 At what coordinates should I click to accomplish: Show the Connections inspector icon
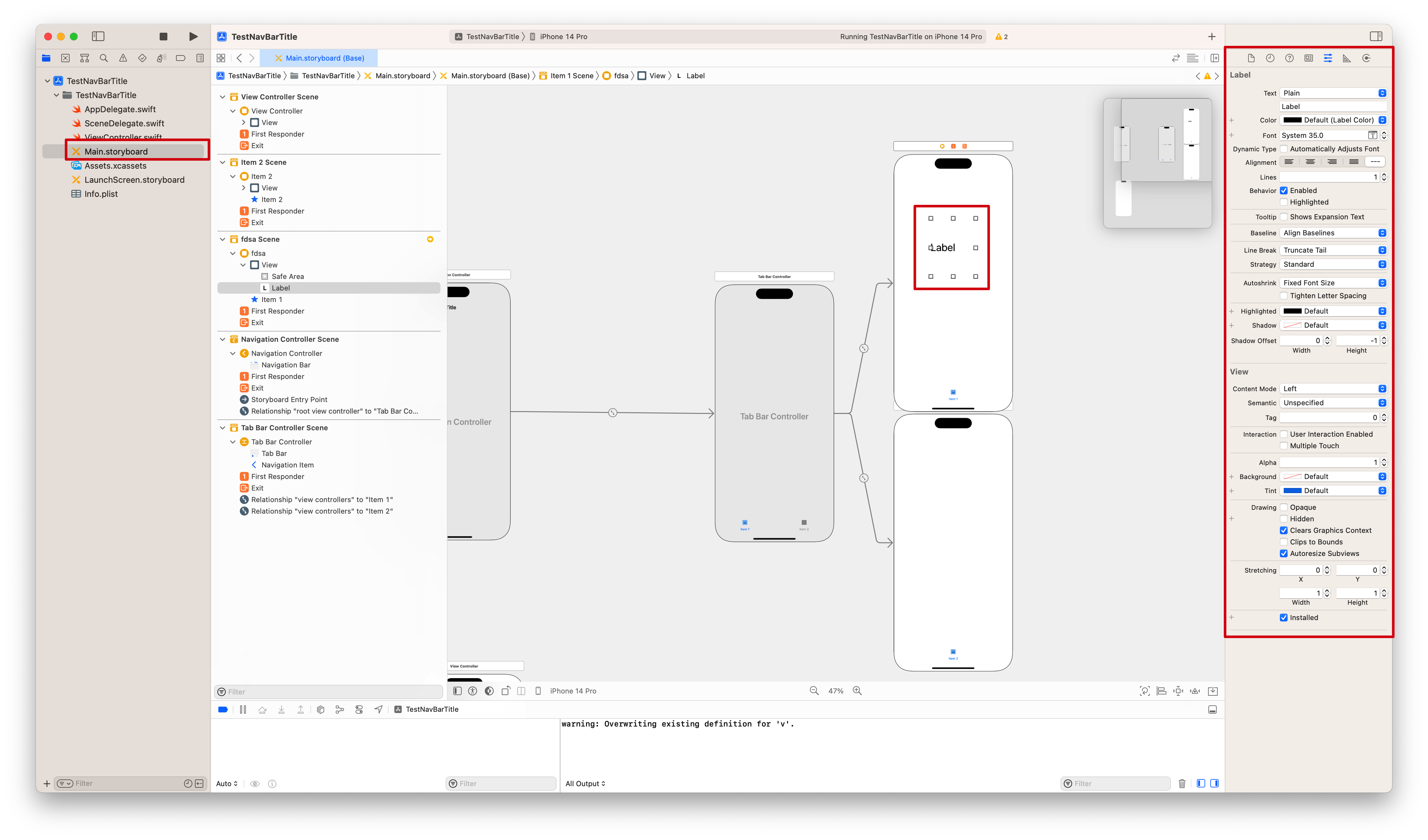click(x=1366, y=58)
